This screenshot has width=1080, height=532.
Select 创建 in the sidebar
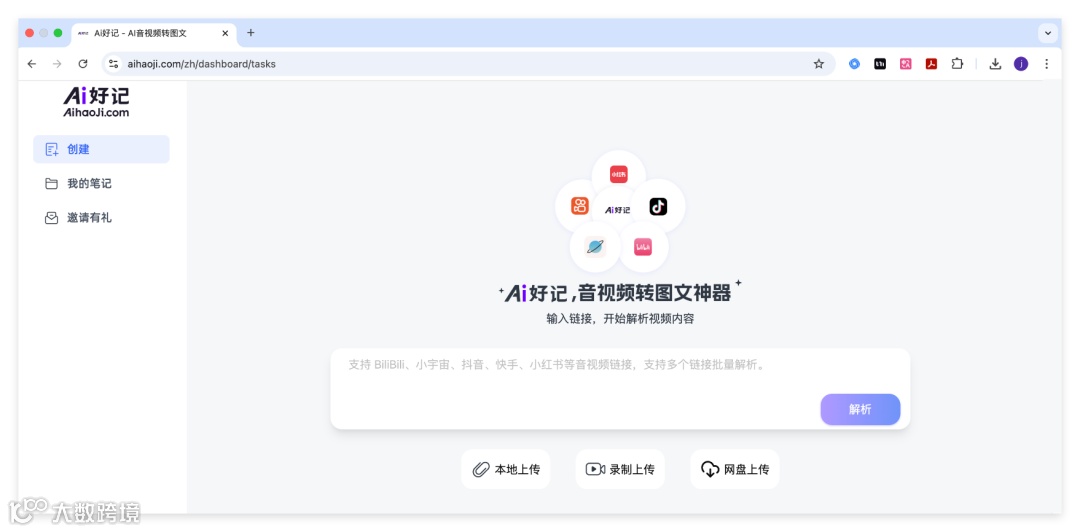point(101,149)
